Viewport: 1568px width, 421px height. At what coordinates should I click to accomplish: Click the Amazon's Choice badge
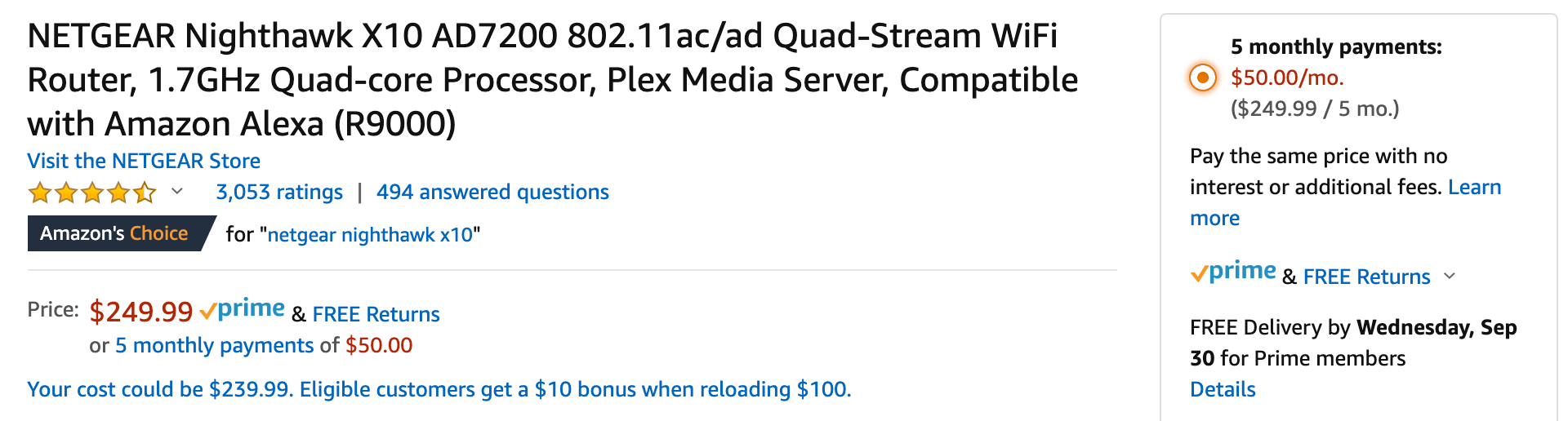pyautogui.click(x=115, y=233)
